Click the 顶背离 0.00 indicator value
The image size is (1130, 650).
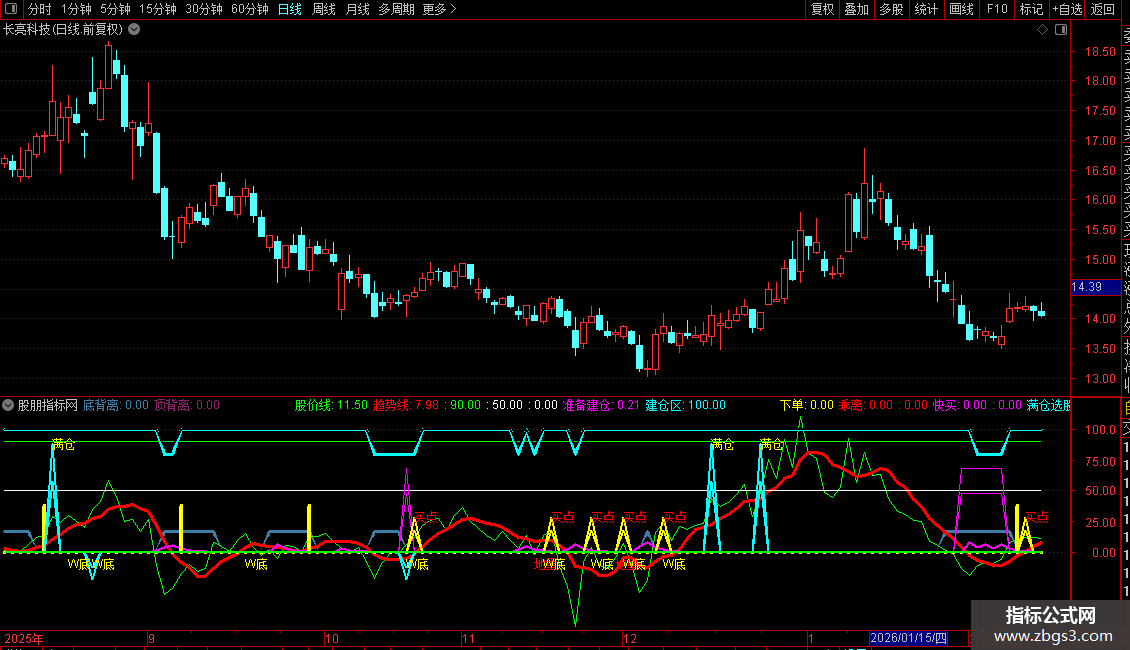point(187,405)
